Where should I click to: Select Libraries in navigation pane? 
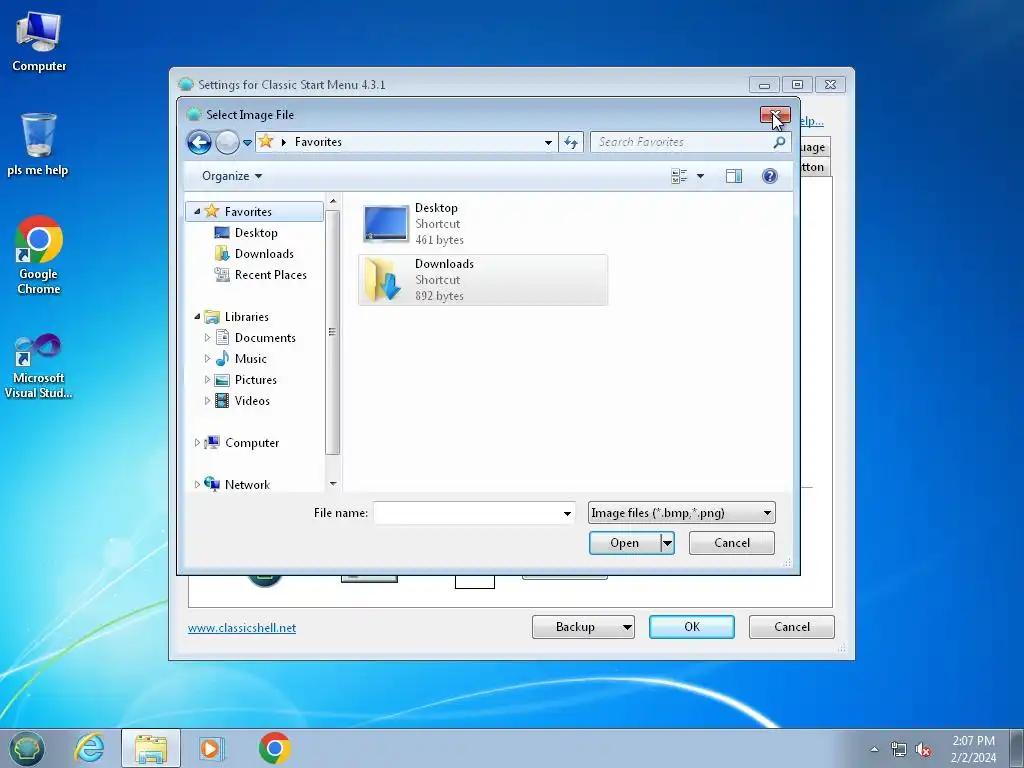pyautogui.click(x=246, y=317)
